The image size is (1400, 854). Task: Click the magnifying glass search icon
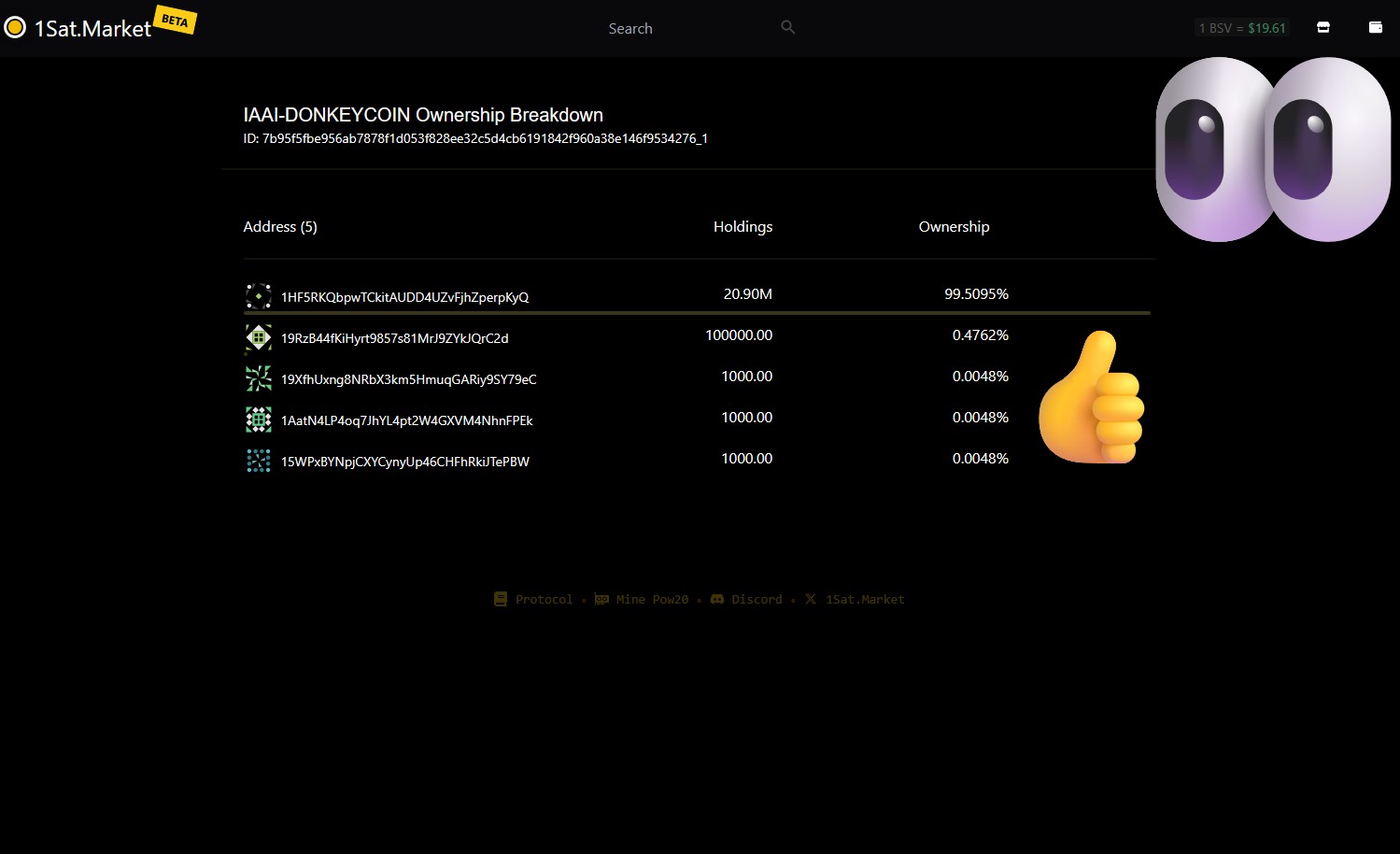[788, 27]
